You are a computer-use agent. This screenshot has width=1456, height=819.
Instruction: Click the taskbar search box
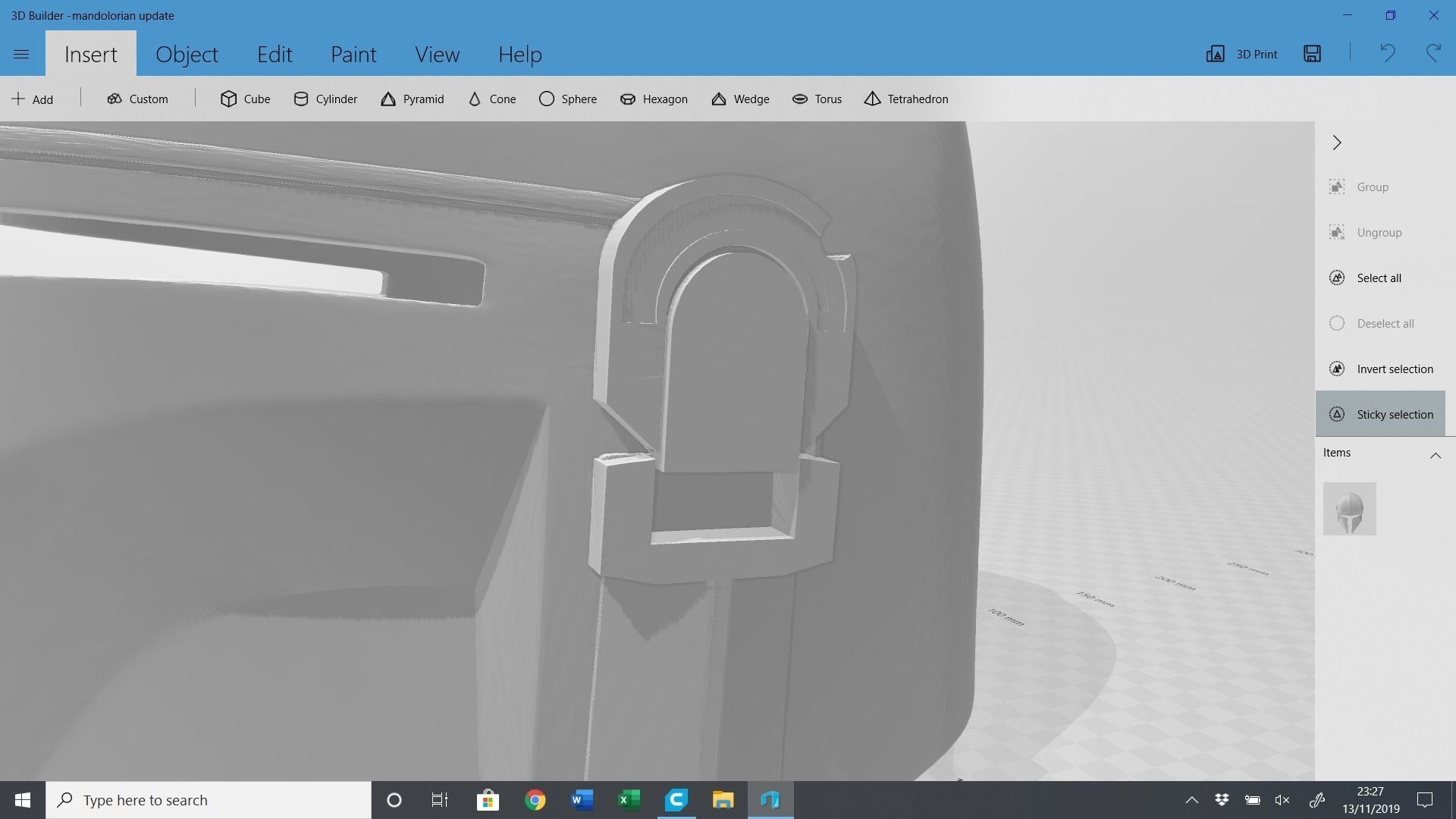click(209, 800)
